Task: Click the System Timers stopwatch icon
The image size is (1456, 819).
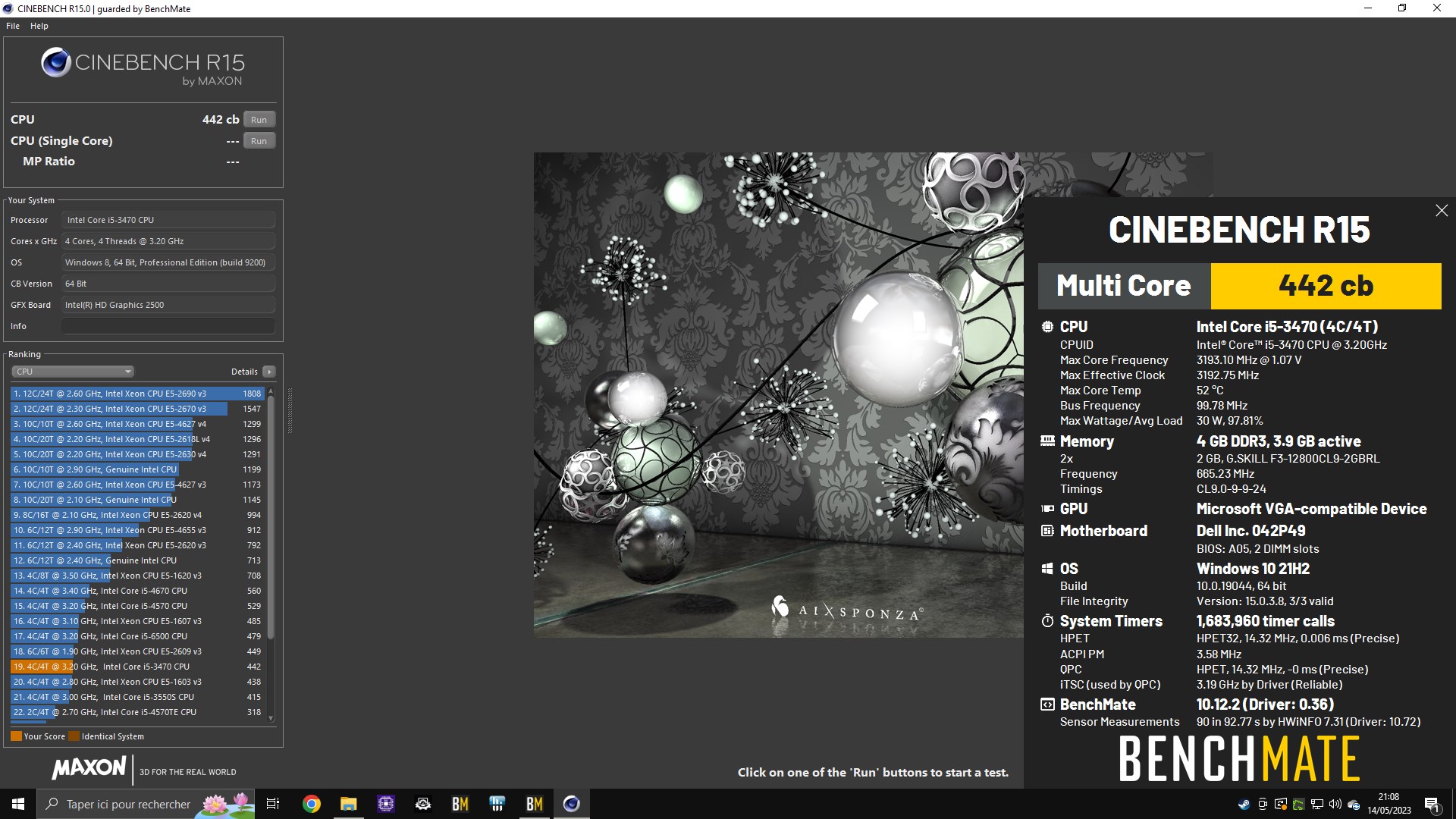Action: coord(1047,621)
